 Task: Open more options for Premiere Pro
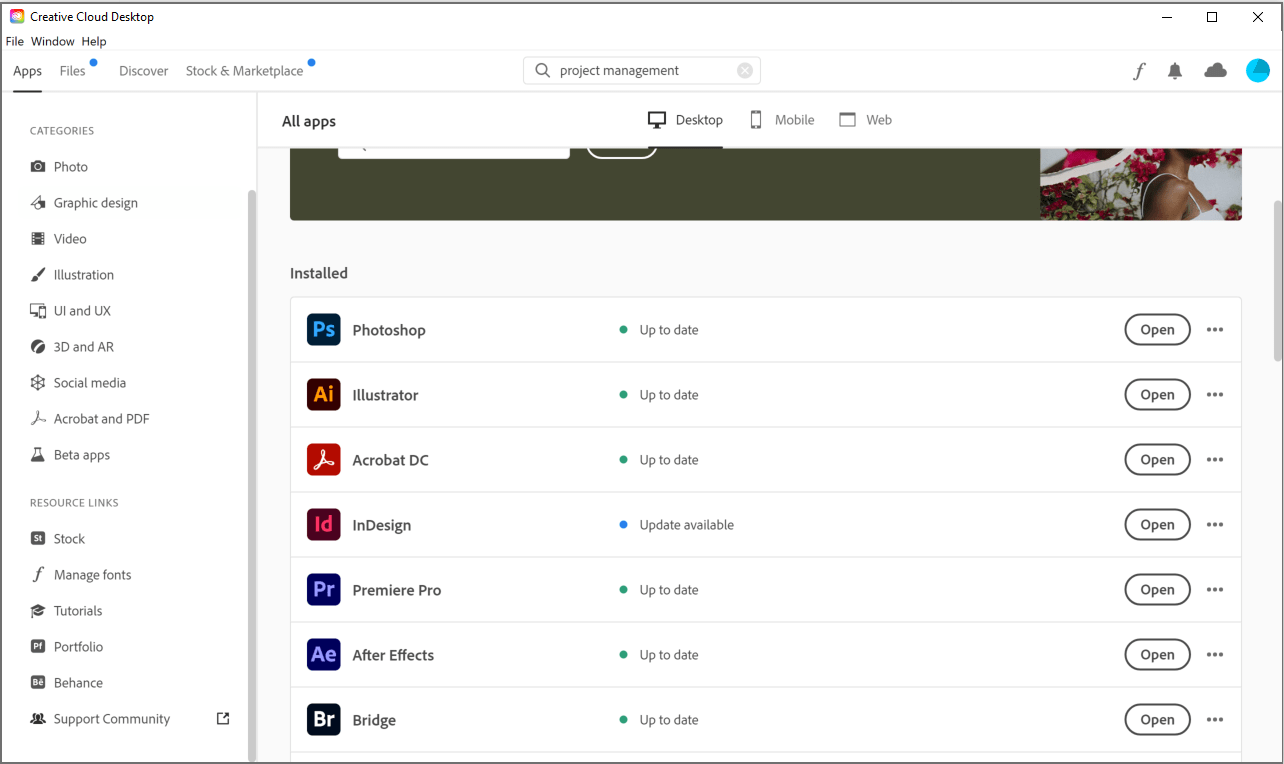tap(1215, 589)
